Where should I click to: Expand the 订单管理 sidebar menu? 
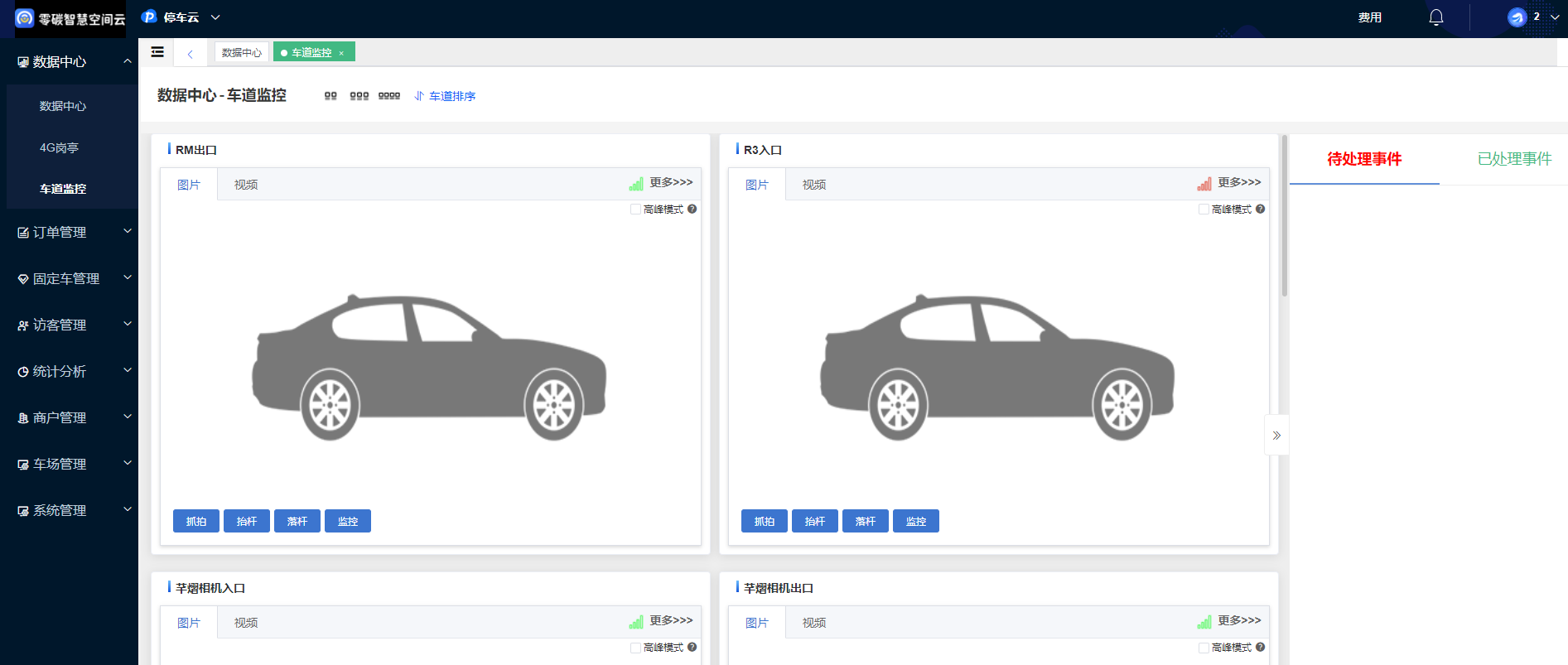[69, 232]
